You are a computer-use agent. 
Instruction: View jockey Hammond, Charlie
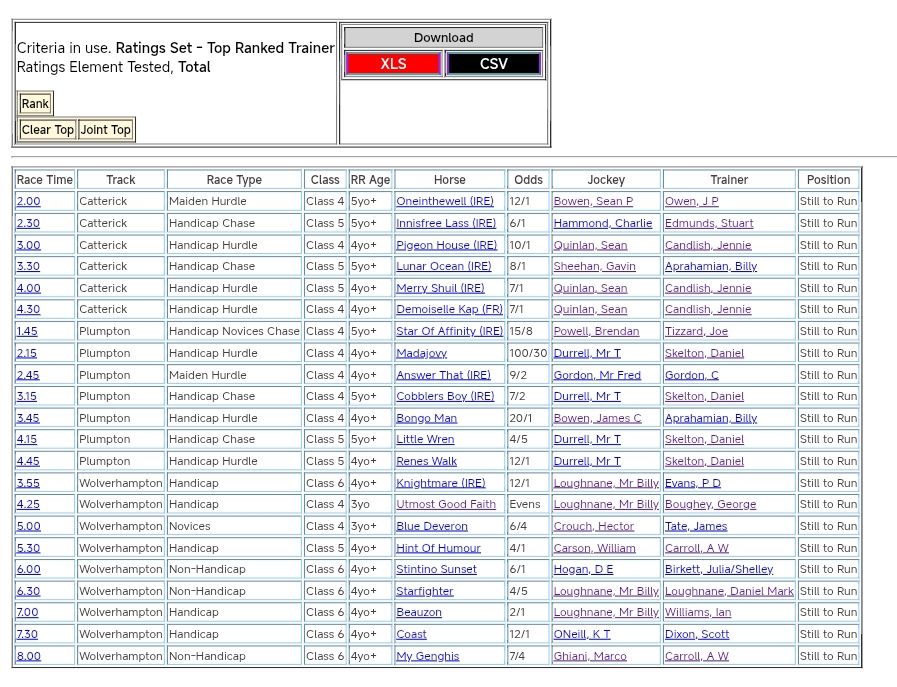pyautogui.click(x=602, y=224)
